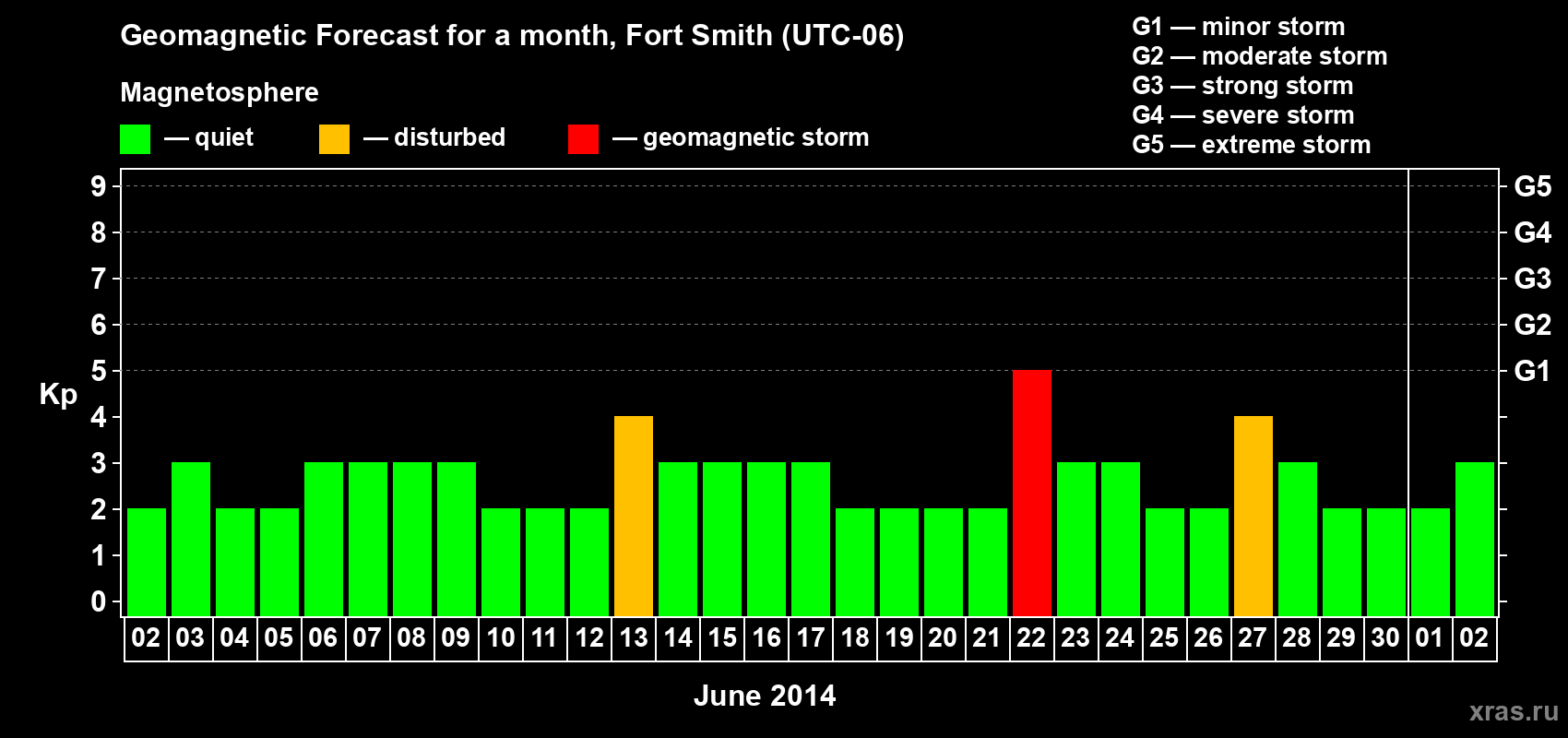Click the Kp value '7' on left axis
Image resolution: width=1568 pixels, height=738 pixels.
pos(99,279)
